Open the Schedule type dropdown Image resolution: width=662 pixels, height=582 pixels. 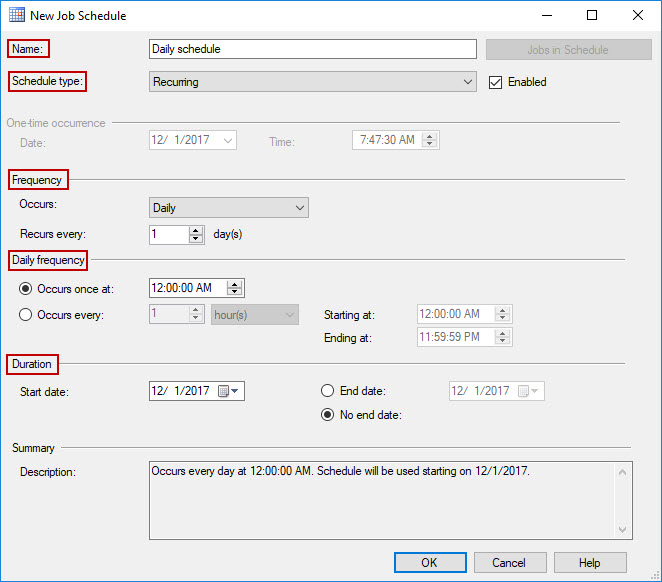pos(313,82)
